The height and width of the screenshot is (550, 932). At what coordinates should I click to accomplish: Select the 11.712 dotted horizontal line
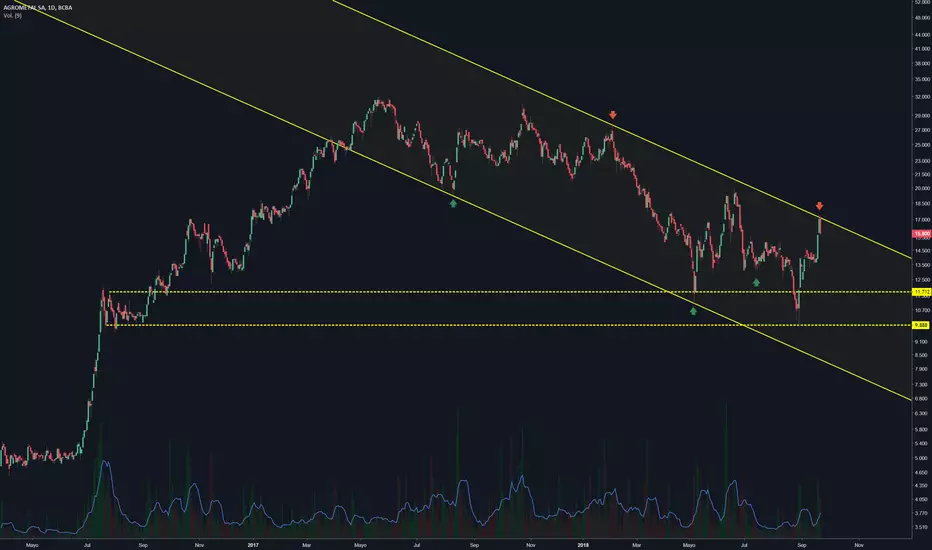coord(511,292)
